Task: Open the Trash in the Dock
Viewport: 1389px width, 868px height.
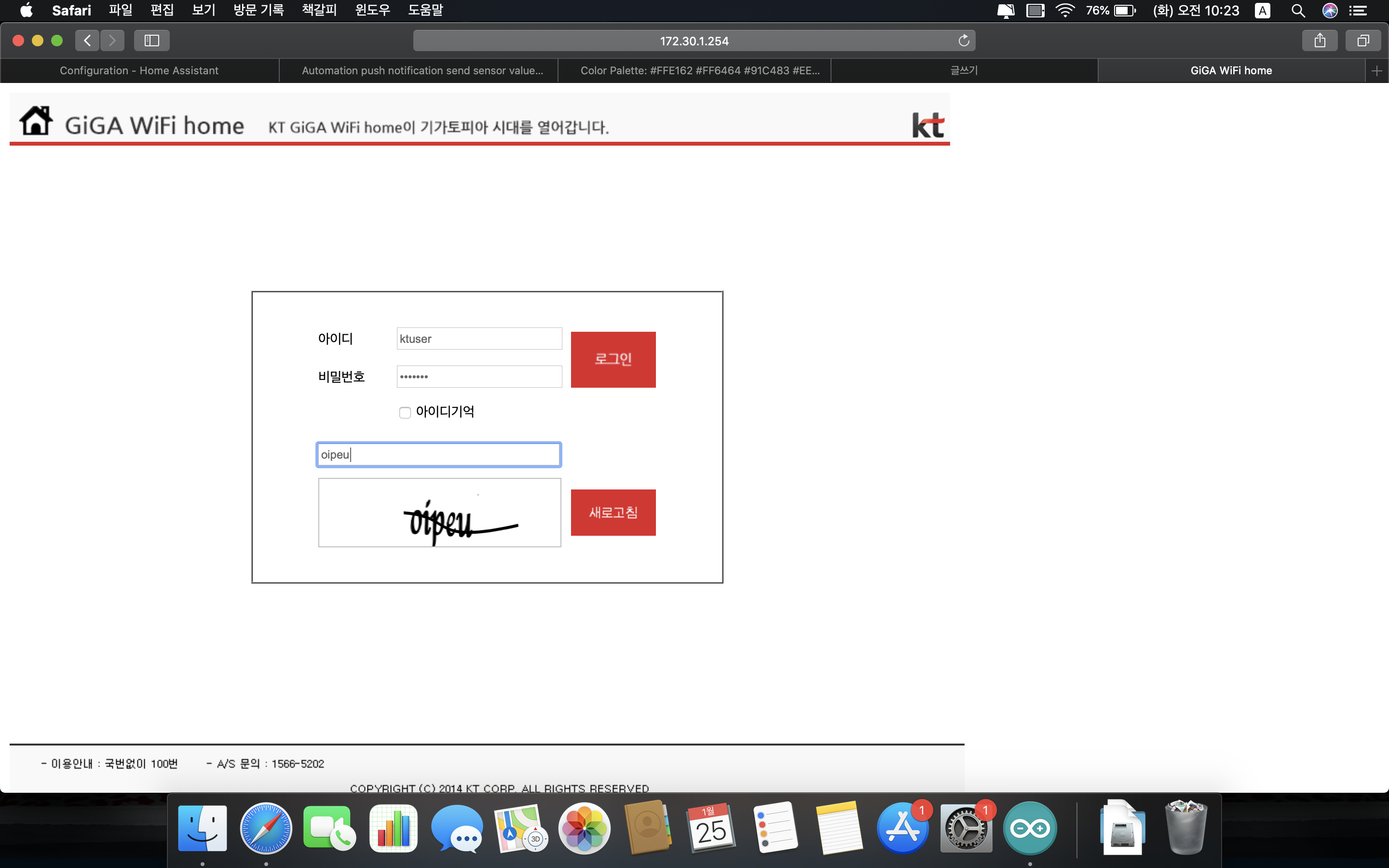Action: coord(1186,828)
